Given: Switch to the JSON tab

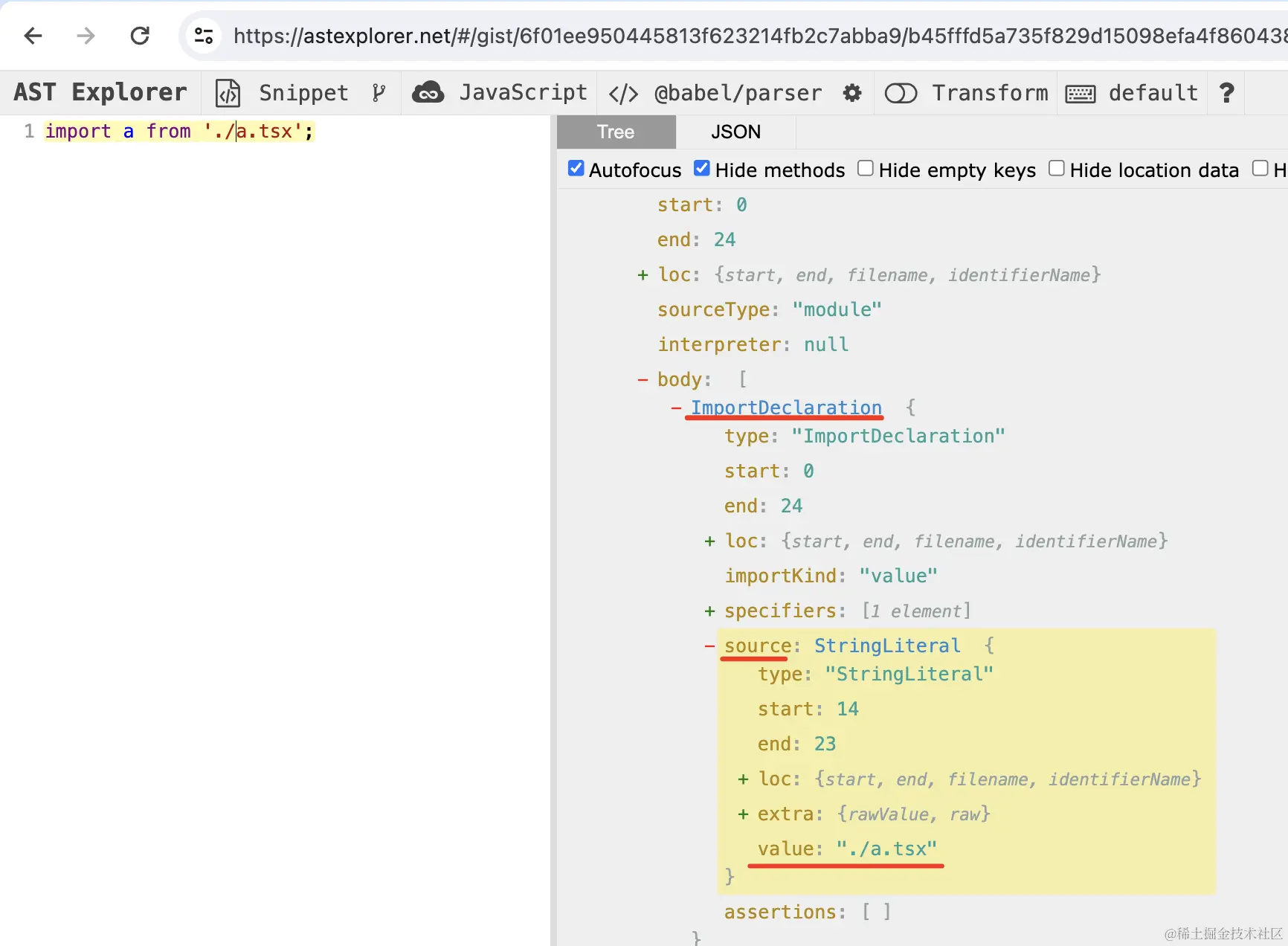Looking at the screenshot, I should 735,132.
